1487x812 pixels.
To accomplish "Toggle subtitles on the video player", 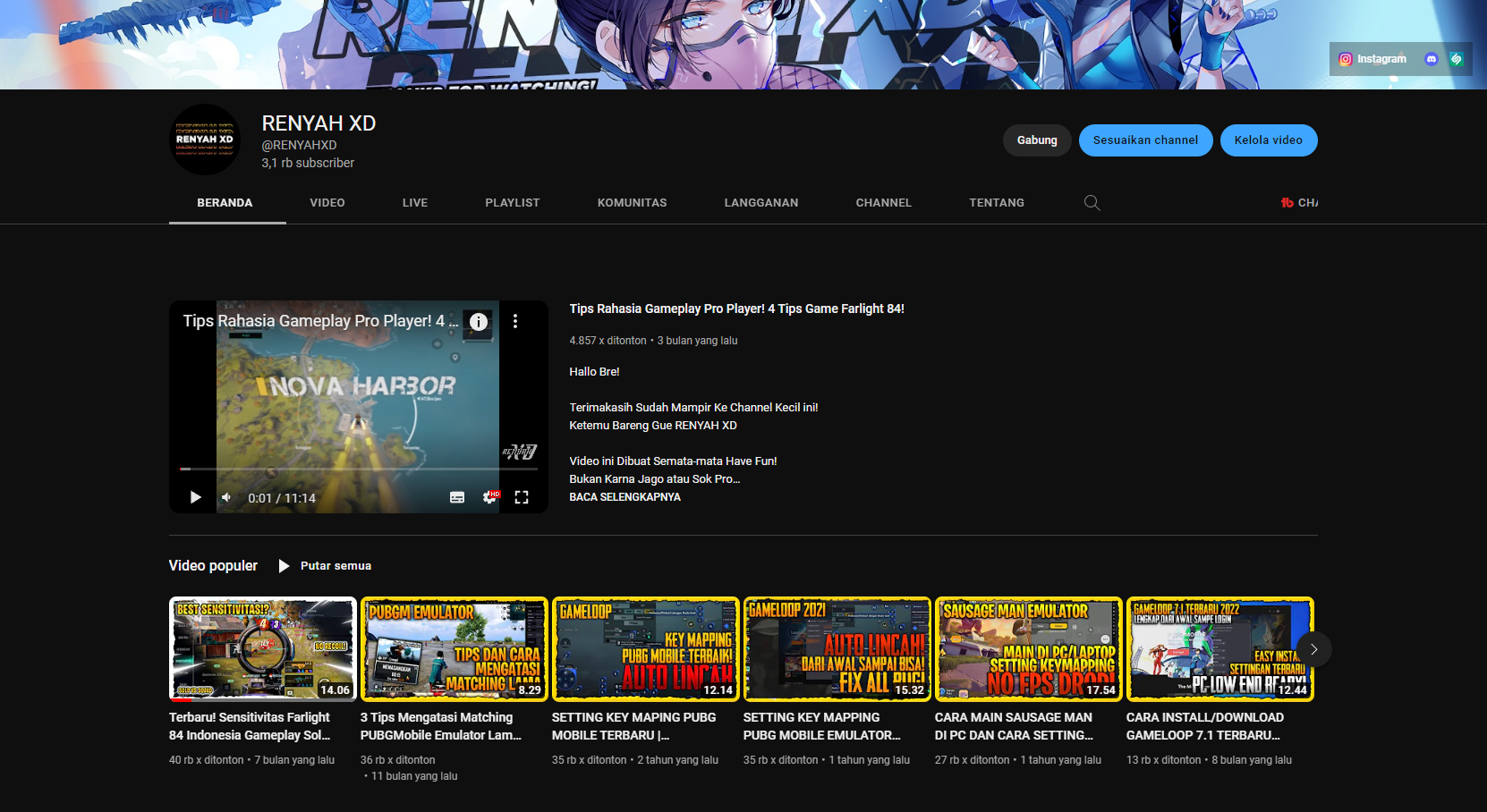I will pyautogui.click(x=457, y=497).
